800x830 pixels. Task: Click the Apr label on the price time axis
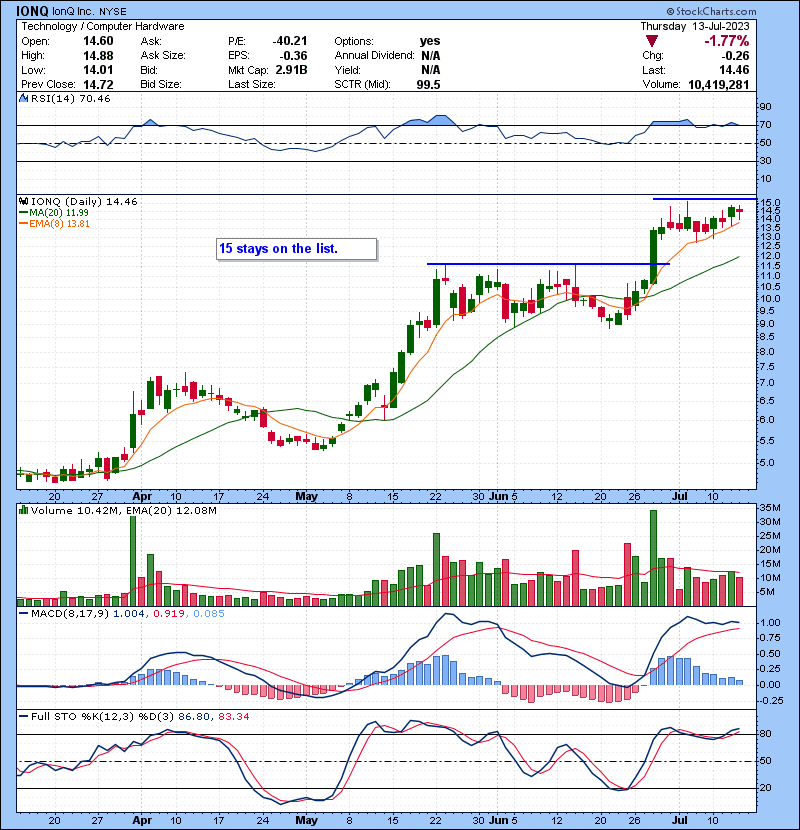click(142, 496)
